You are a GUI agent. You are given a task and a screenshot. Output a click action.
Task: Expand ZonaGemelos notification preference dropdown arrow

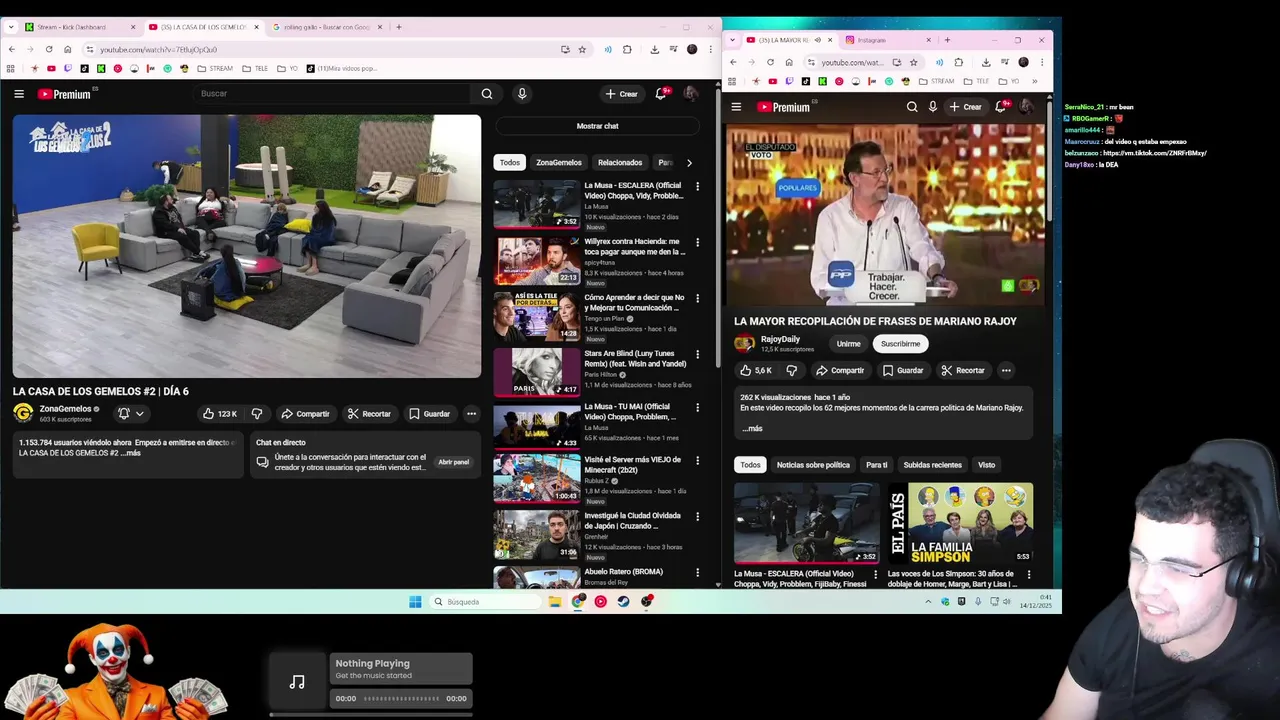coord(140,414)
